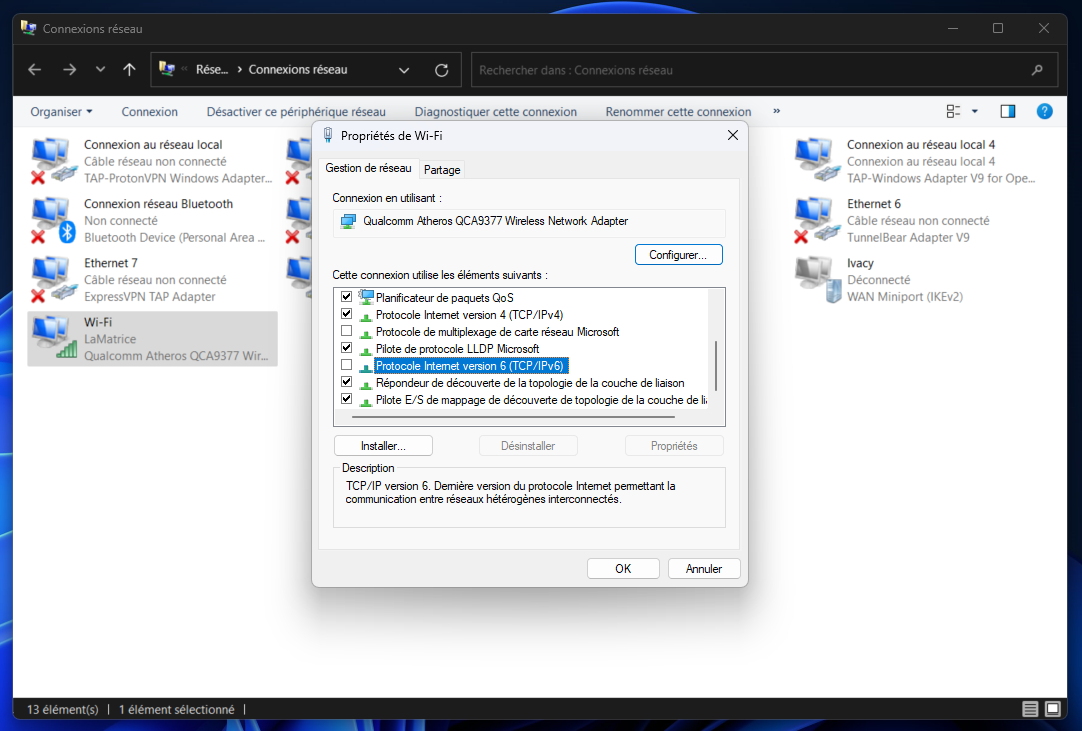The width and height of the screenshot is (1082, 731).
Task: Uncheck Planificateur de paquets QoS
Action: pyautogui.click(x=346, y=297)
